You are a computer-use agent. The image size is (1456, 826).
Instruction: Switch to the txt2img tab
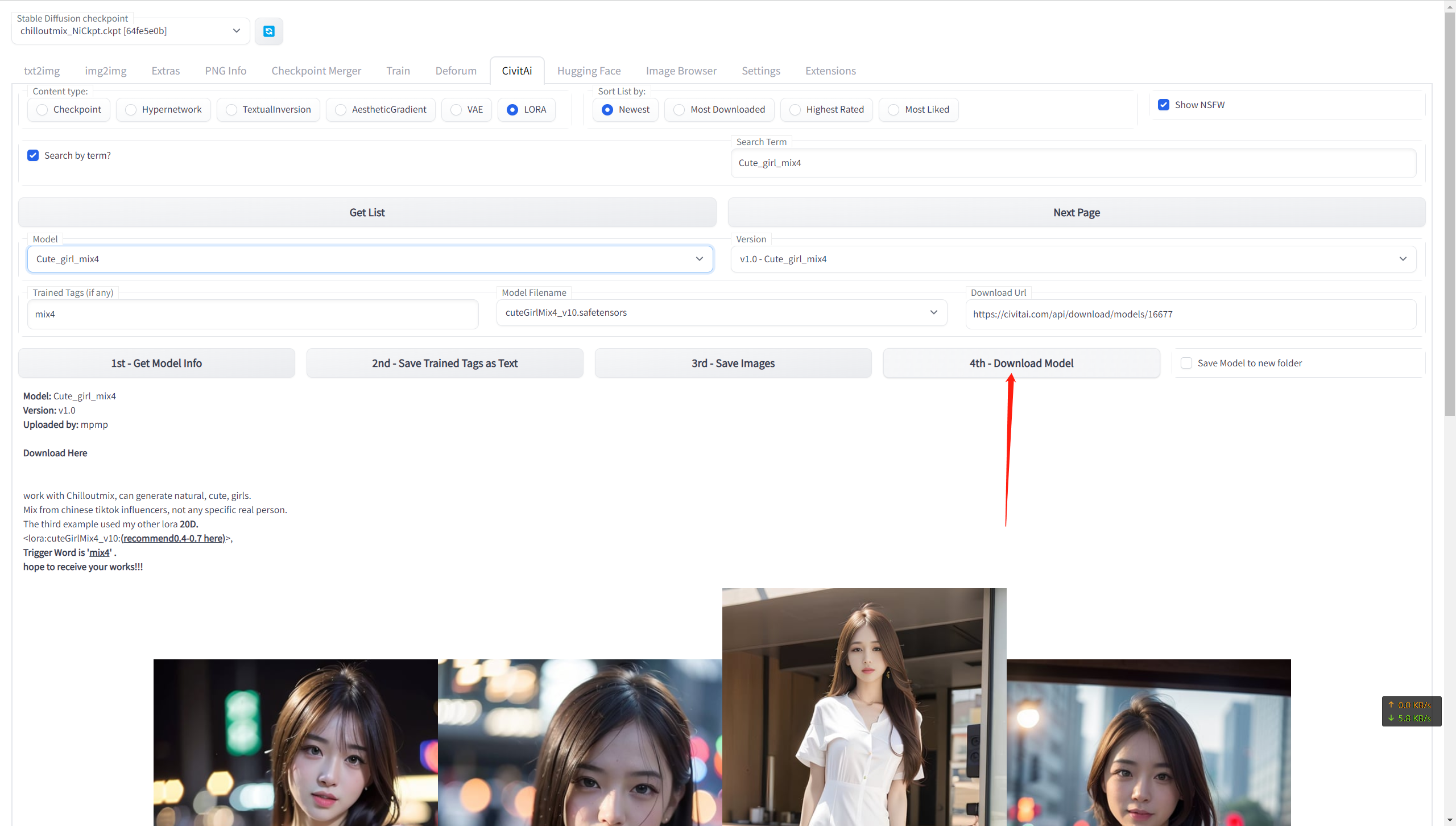(42, 71)
